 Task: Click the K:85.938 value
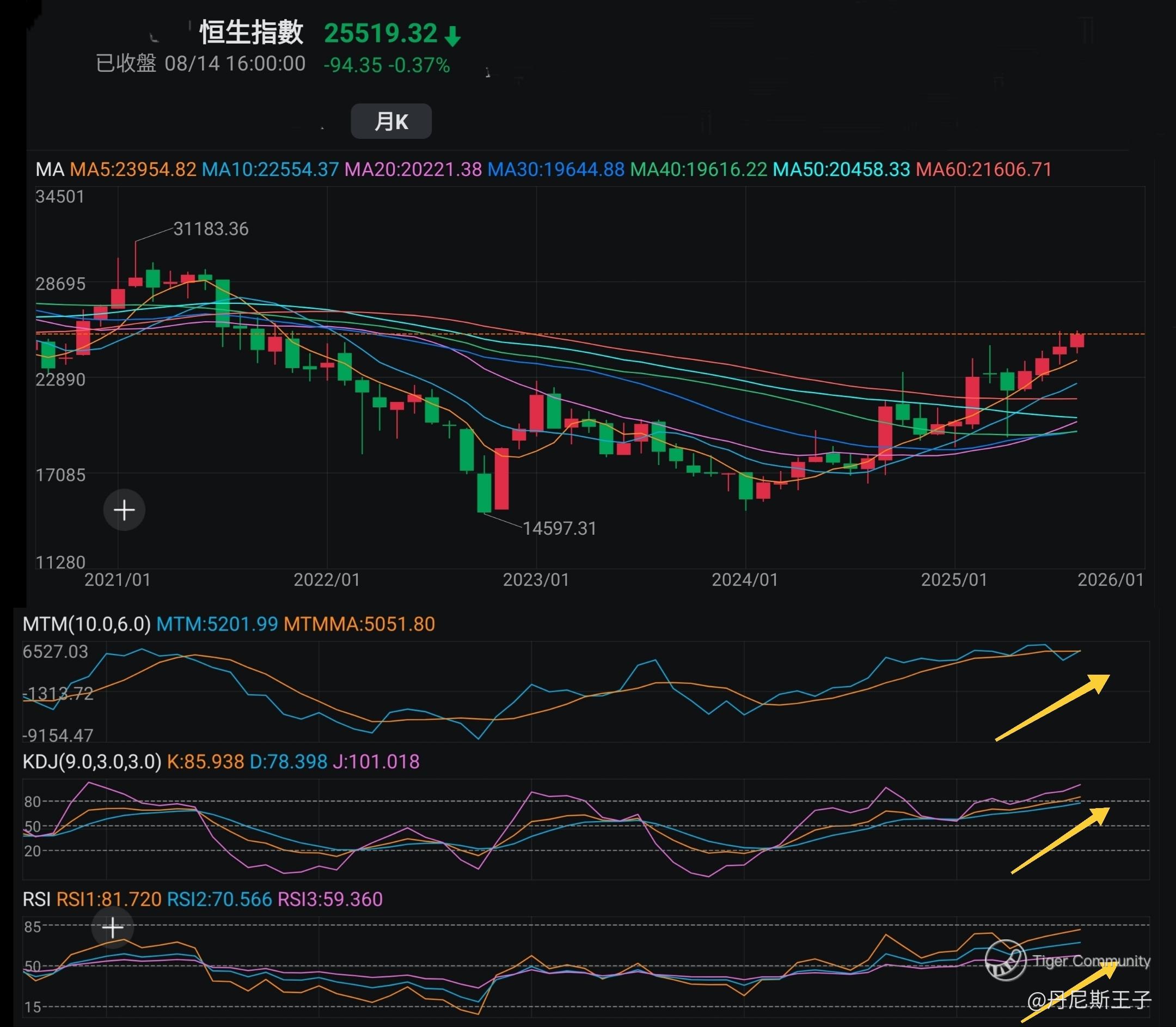[205, 762]
